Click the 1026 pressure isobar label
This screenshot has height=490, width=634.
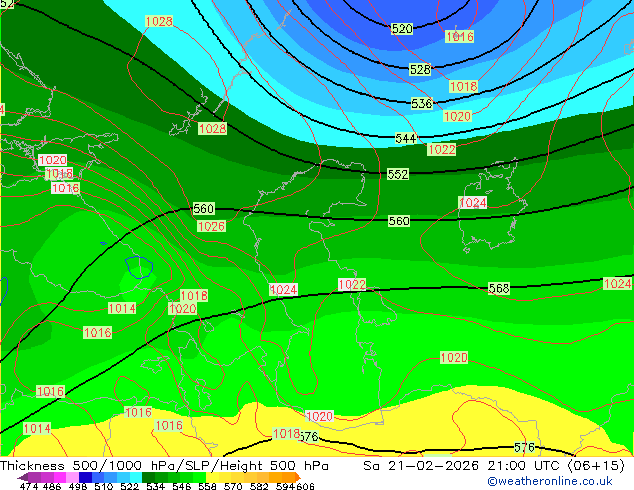coord(211,226)
